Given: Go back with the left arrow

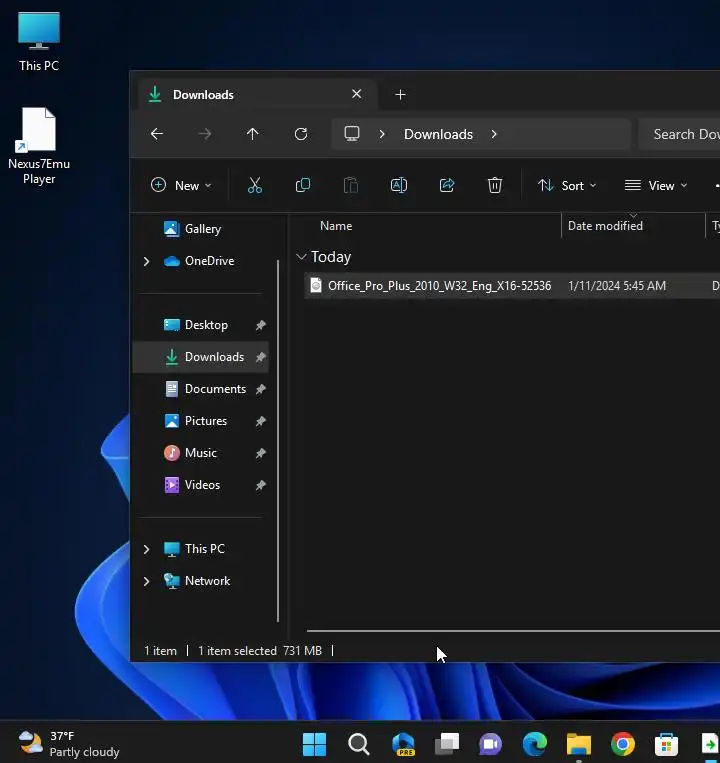Looking at the screenshot, I should 157,134.
